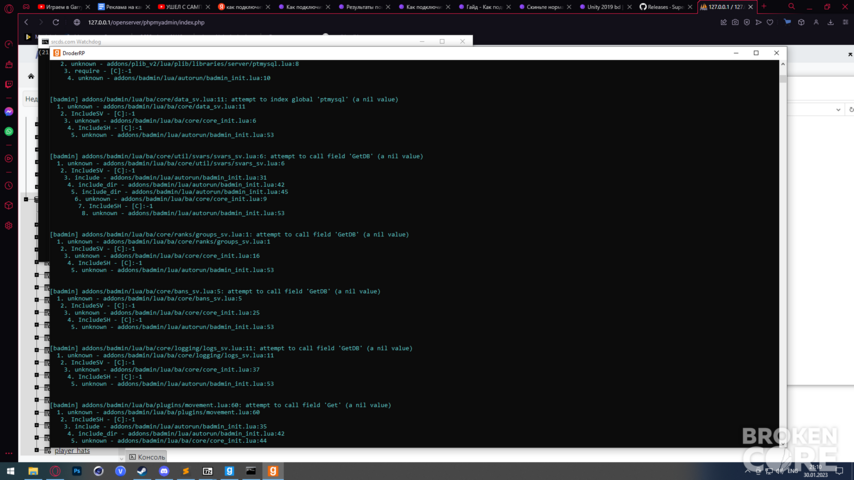Click phpMyAdmin home icon
This screenshot has width=854, height=480.
(31, 76)
